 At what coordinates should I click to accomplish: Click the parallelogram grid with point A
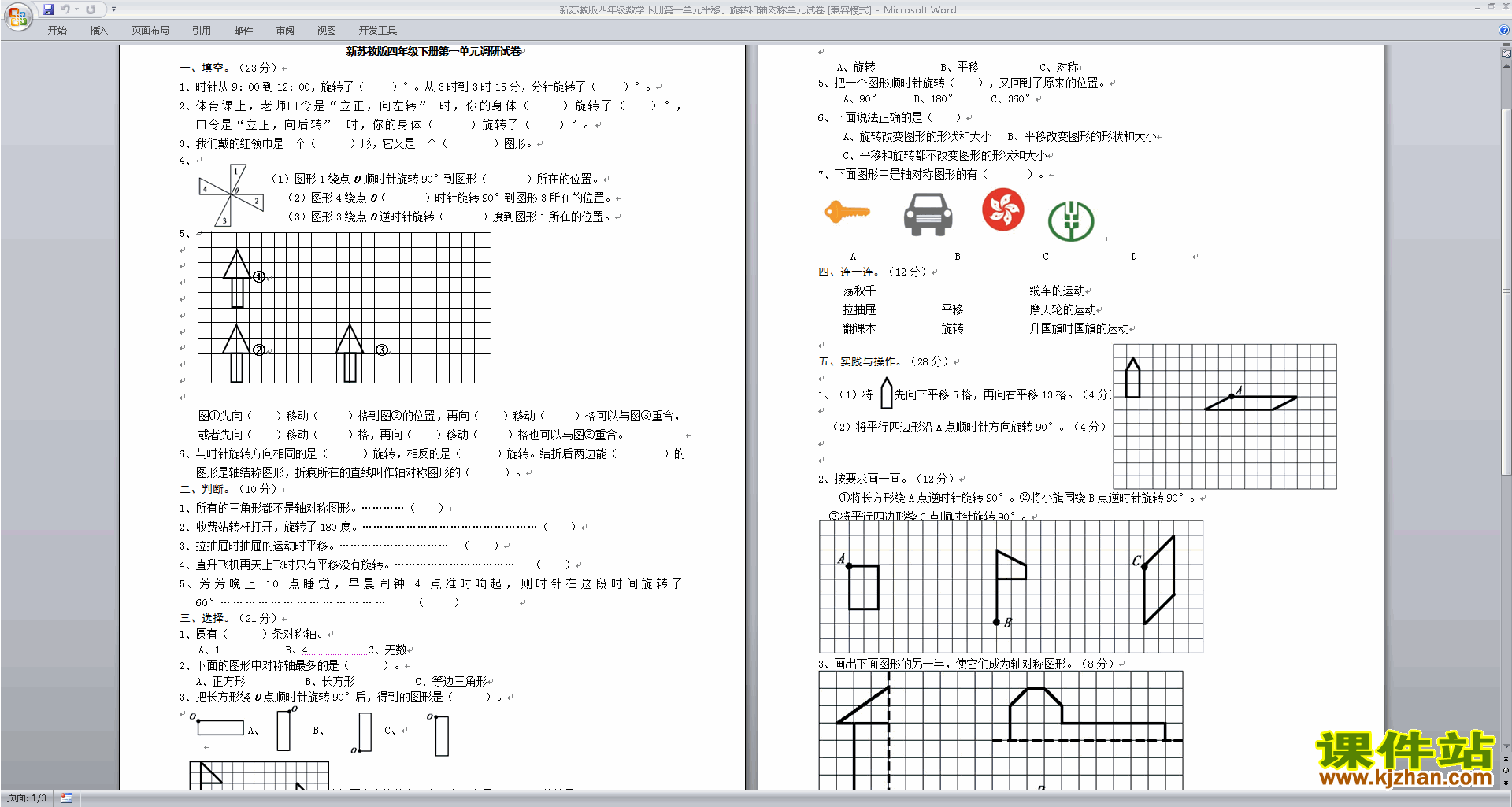click(1225, 416)
